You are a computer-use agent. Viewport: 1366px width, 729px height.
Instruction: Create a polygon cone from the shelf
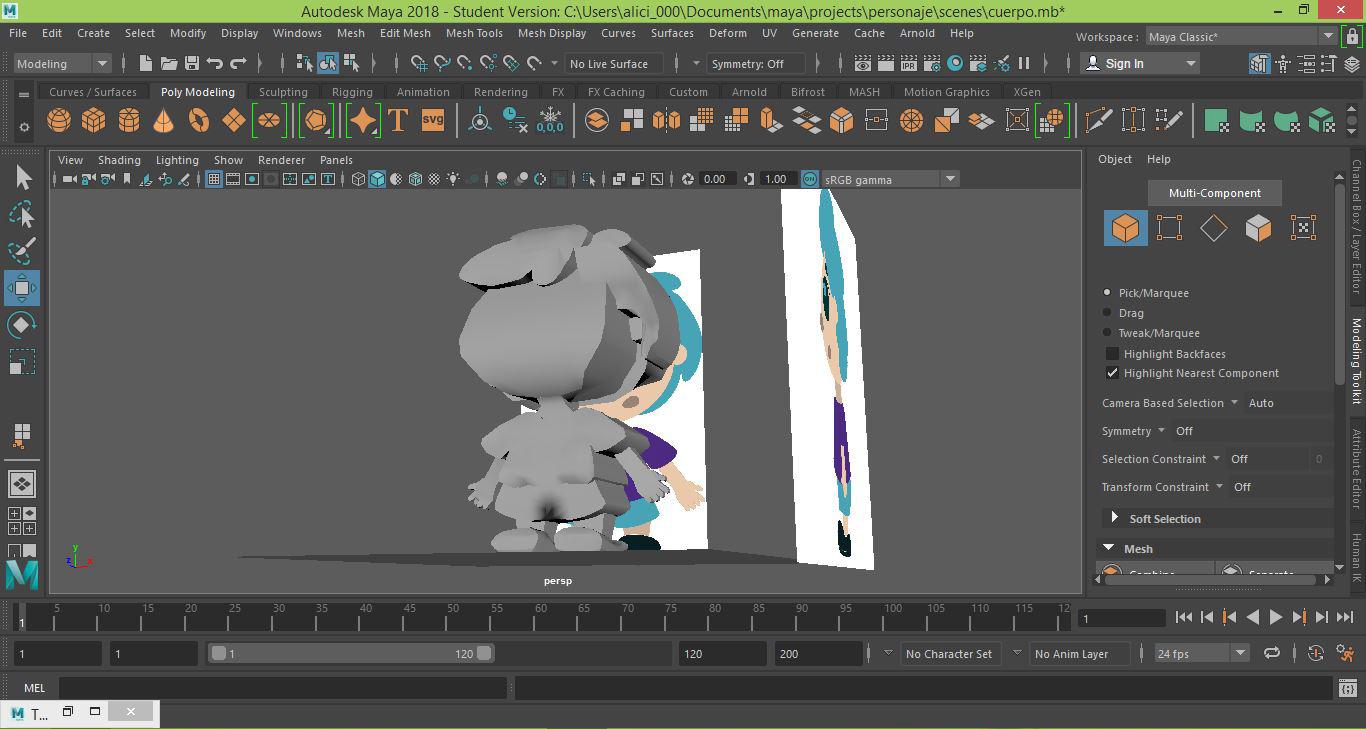coord(163,121)
